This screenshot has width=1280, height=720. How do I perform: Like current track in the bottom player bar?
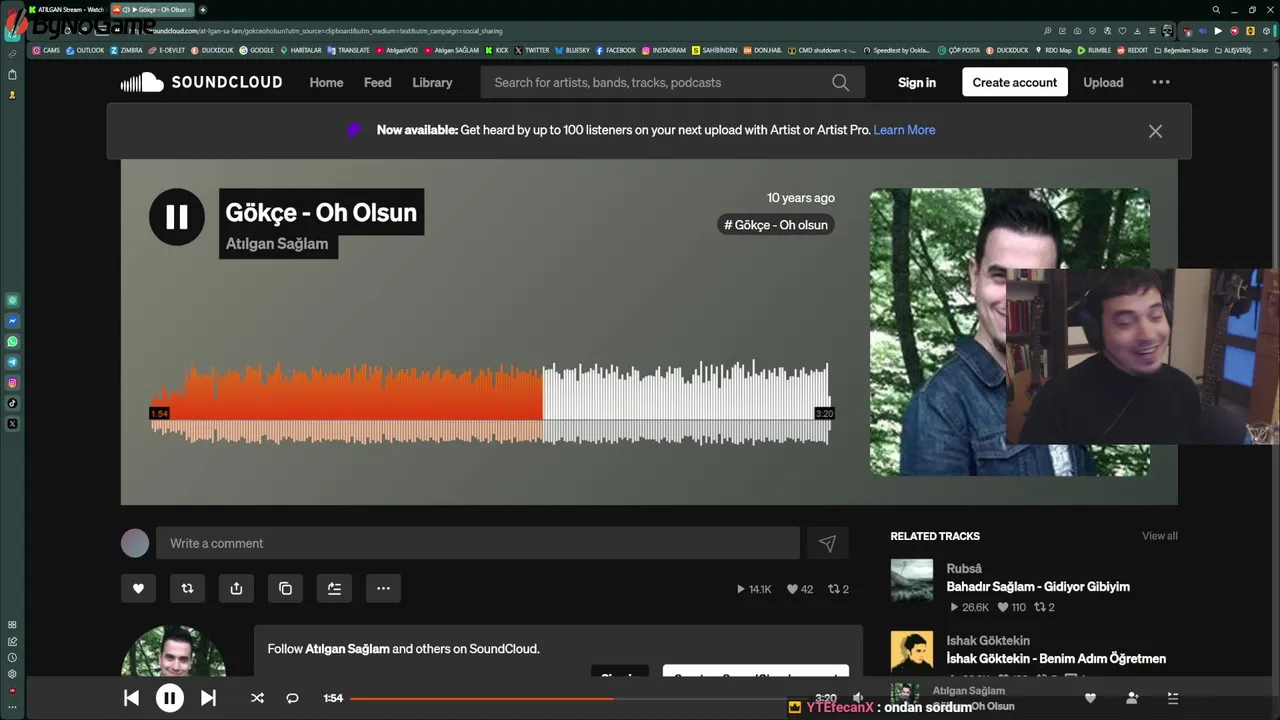[x=1091, y=698]
